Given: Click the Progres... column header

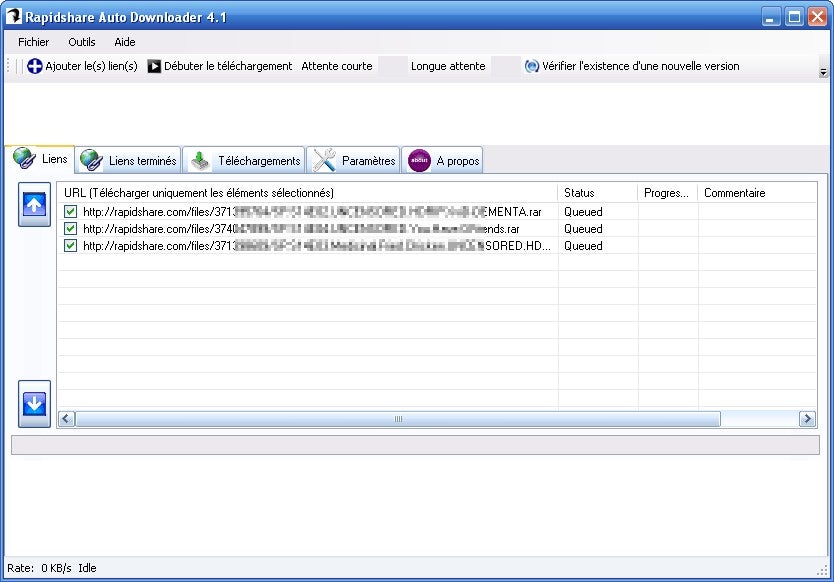Looking at the screenshot, I should point(668,193).
